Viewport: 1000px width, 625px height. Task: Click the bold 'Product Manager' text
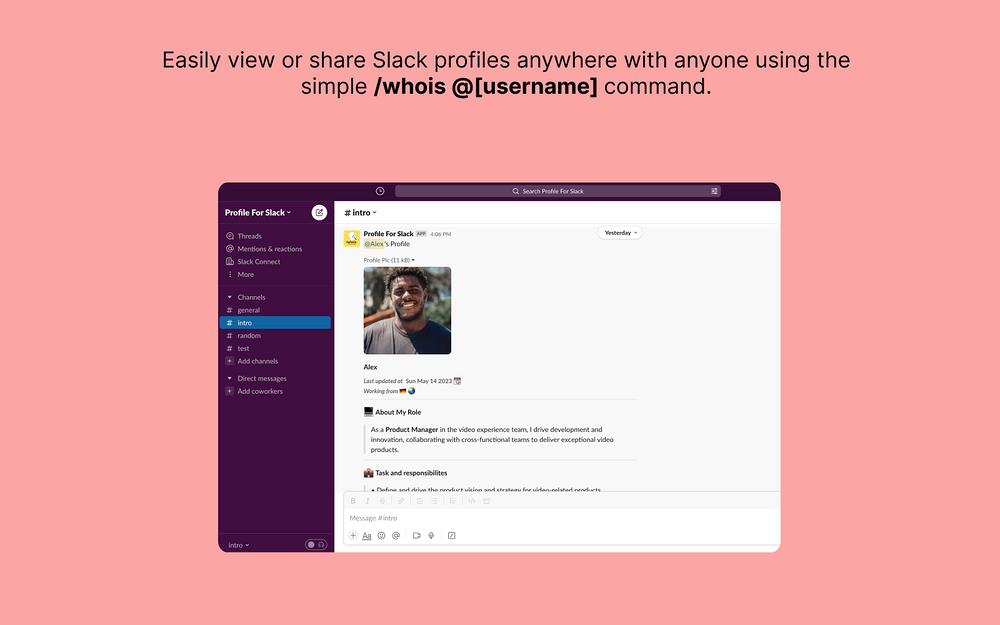point(411,429)
